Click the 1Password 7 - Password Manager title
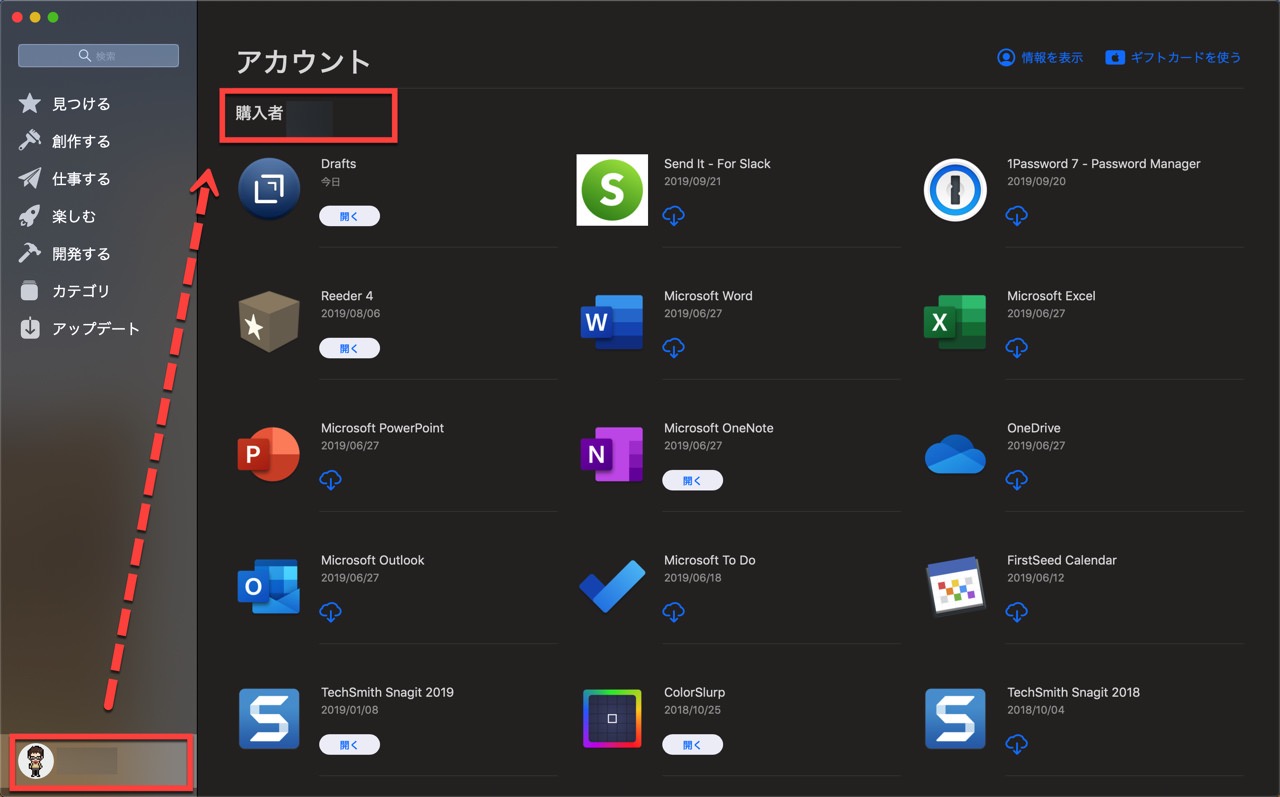This screenshot has width=1280, height=797. coord(1103,164)
